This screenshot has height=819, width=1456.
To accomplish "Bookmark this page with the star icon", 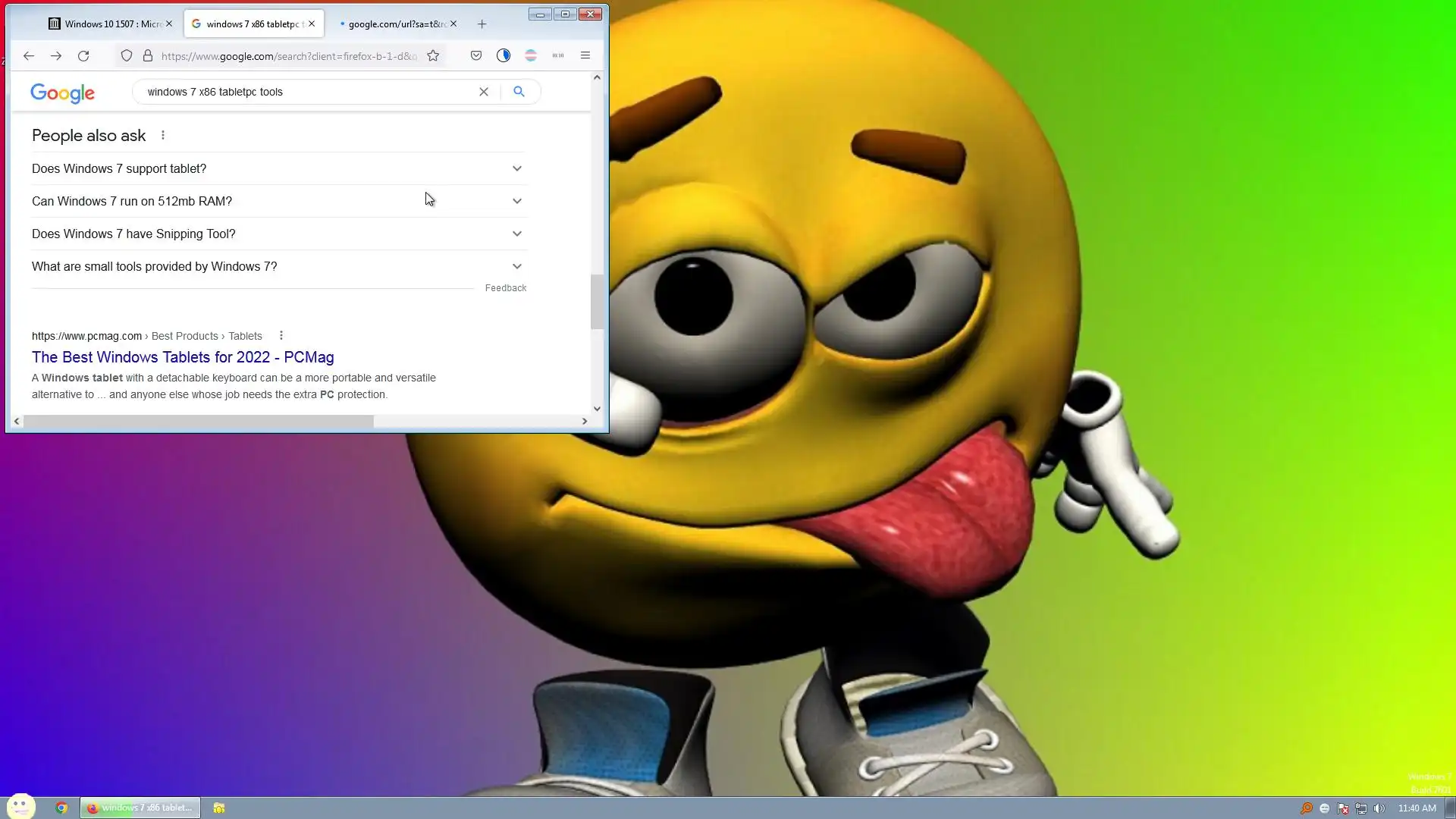I will click(433, 55).
